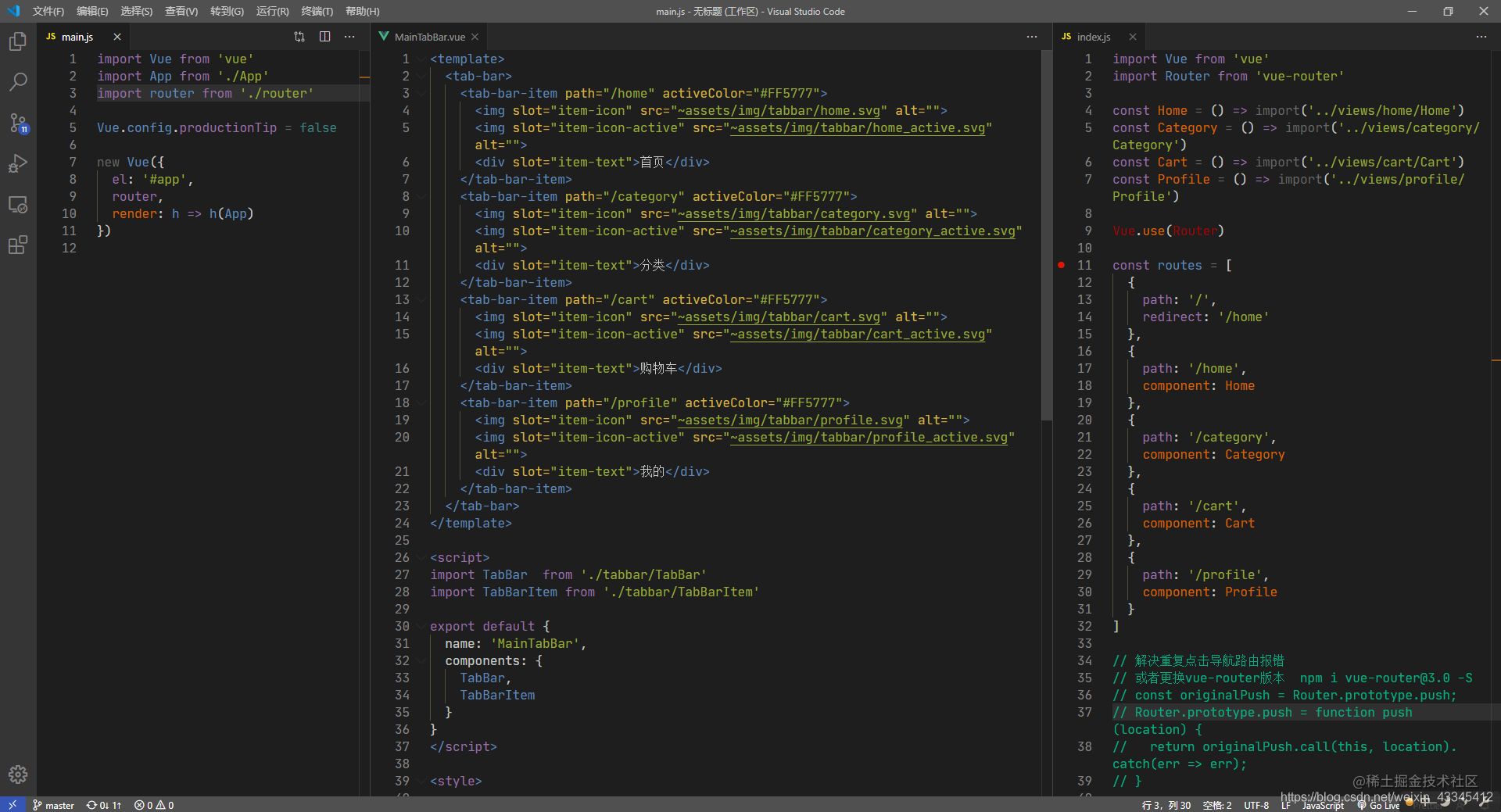Open the Explorer view in activity bar
Screen dimensions: 1501x812
coord(18,41)
